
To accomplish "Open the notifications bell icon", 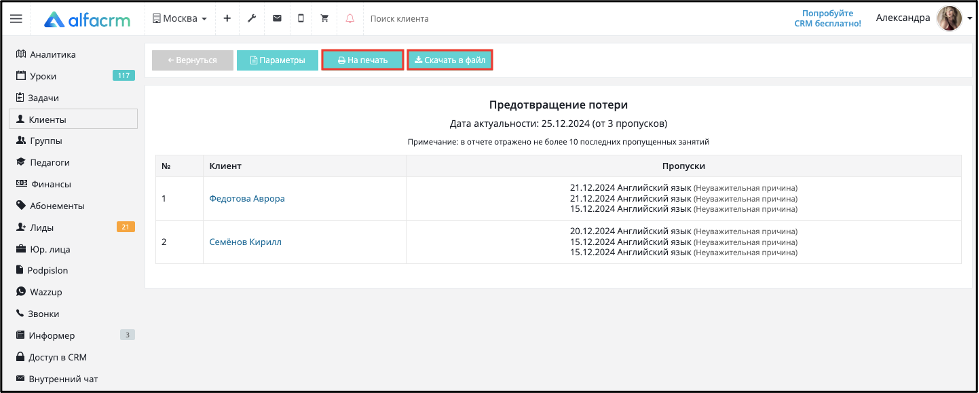I will (350, 19).
